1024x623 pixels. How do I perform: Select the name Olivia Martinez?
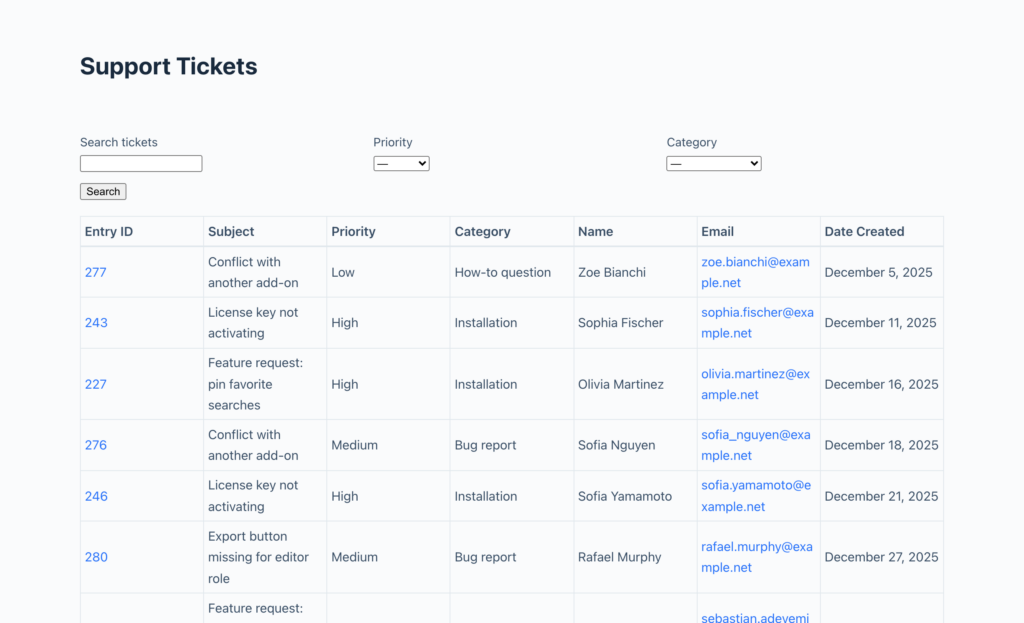[x=621, y=384]
